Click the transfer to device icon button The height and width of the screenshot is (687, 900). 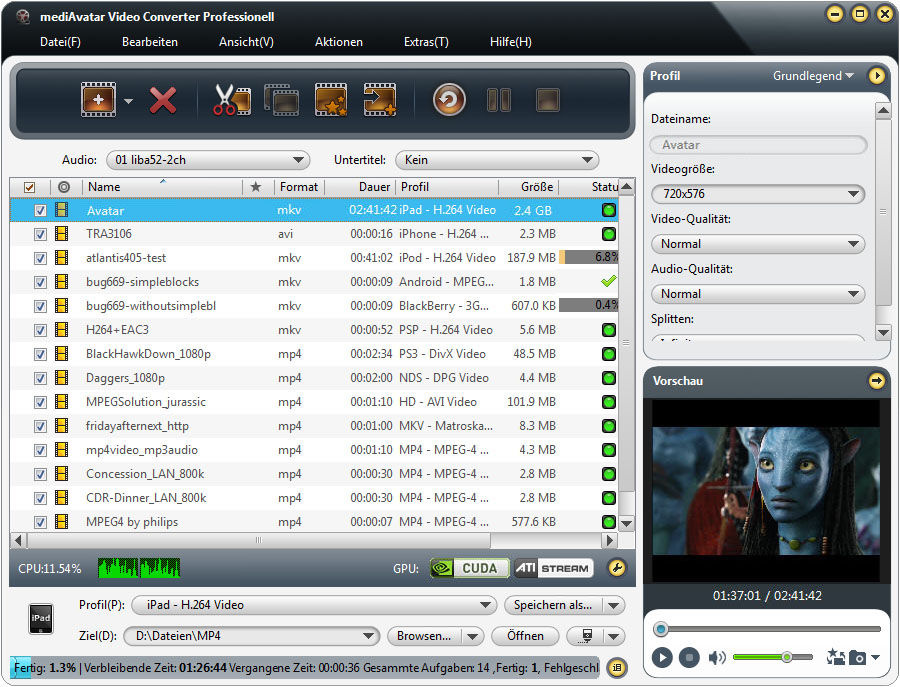pos(587,636)
